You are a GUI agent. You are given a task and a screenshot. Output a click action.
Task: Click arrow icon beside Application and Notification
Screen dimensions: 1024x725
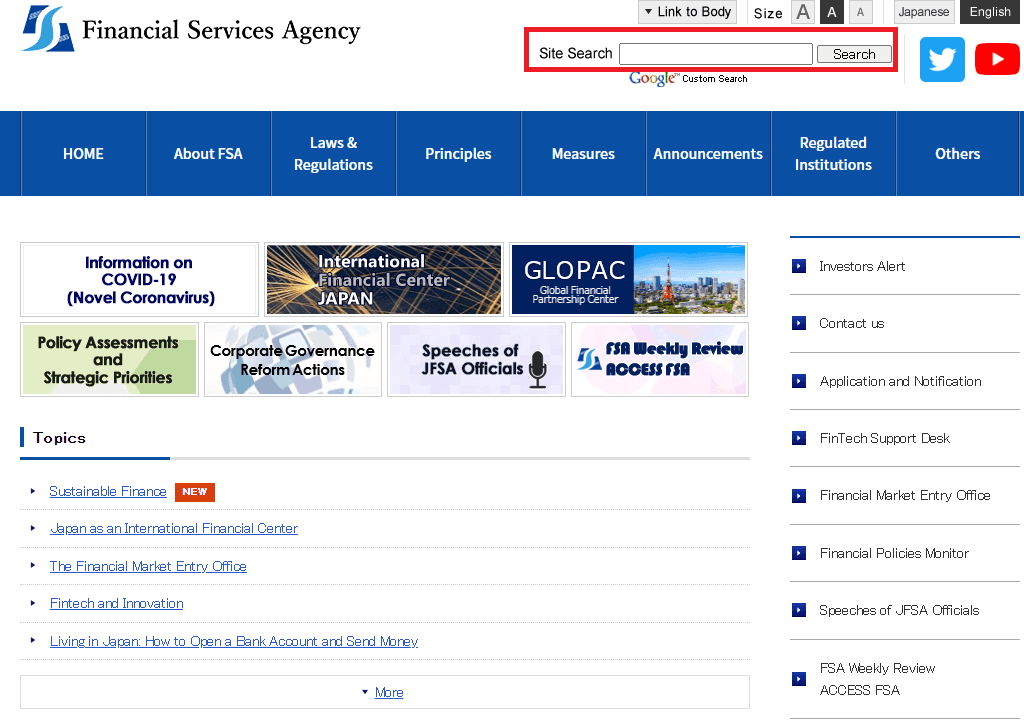(x=799, y=381)
